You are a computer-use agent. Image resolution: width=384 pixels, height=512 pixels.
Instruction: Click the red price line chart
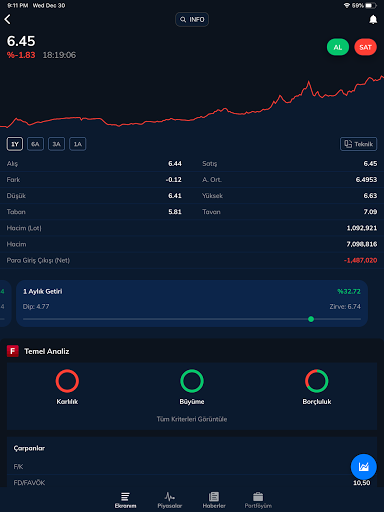(192, 102)
